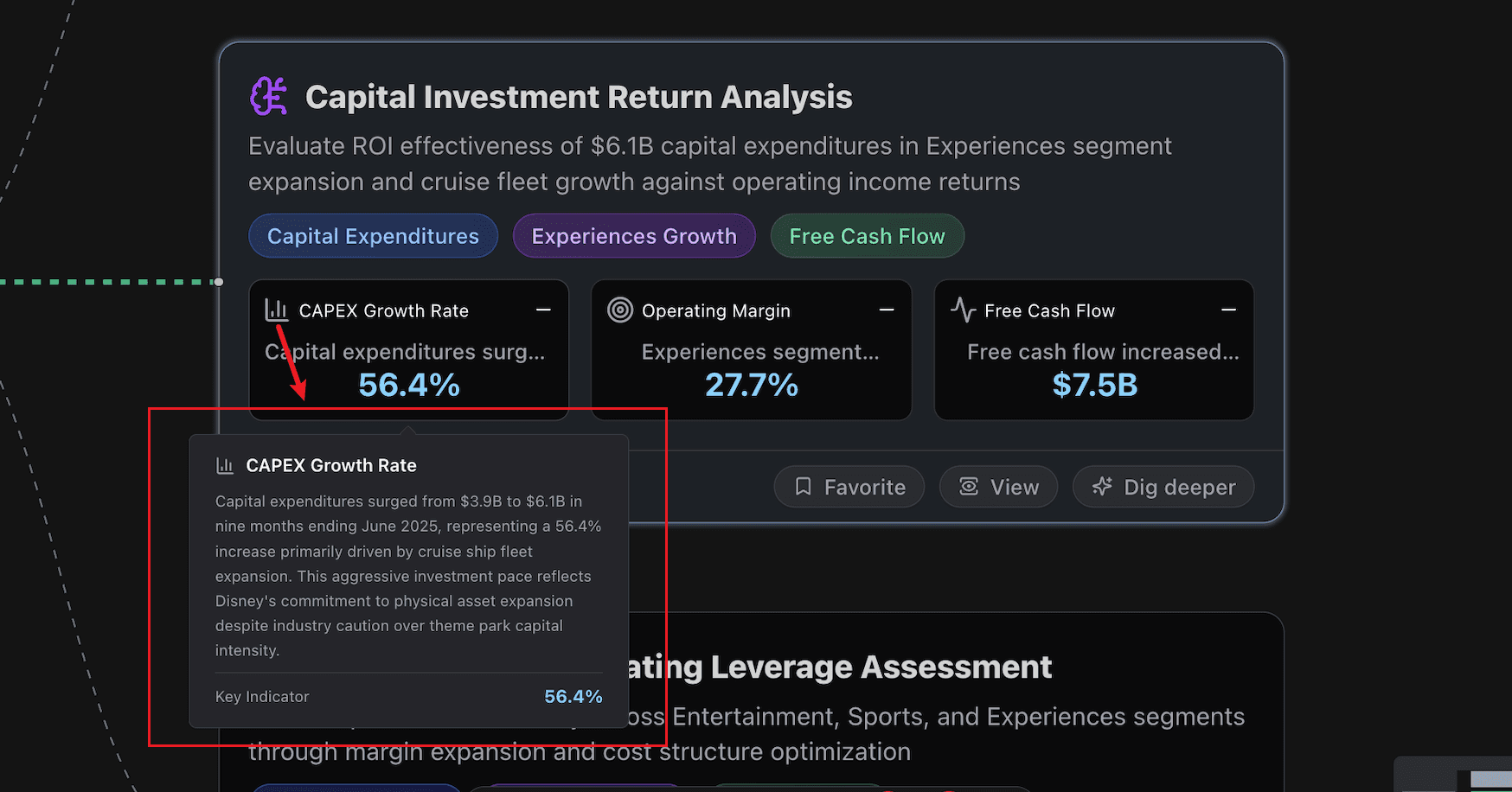Click the Dig deeper button

pos(1163,487)
